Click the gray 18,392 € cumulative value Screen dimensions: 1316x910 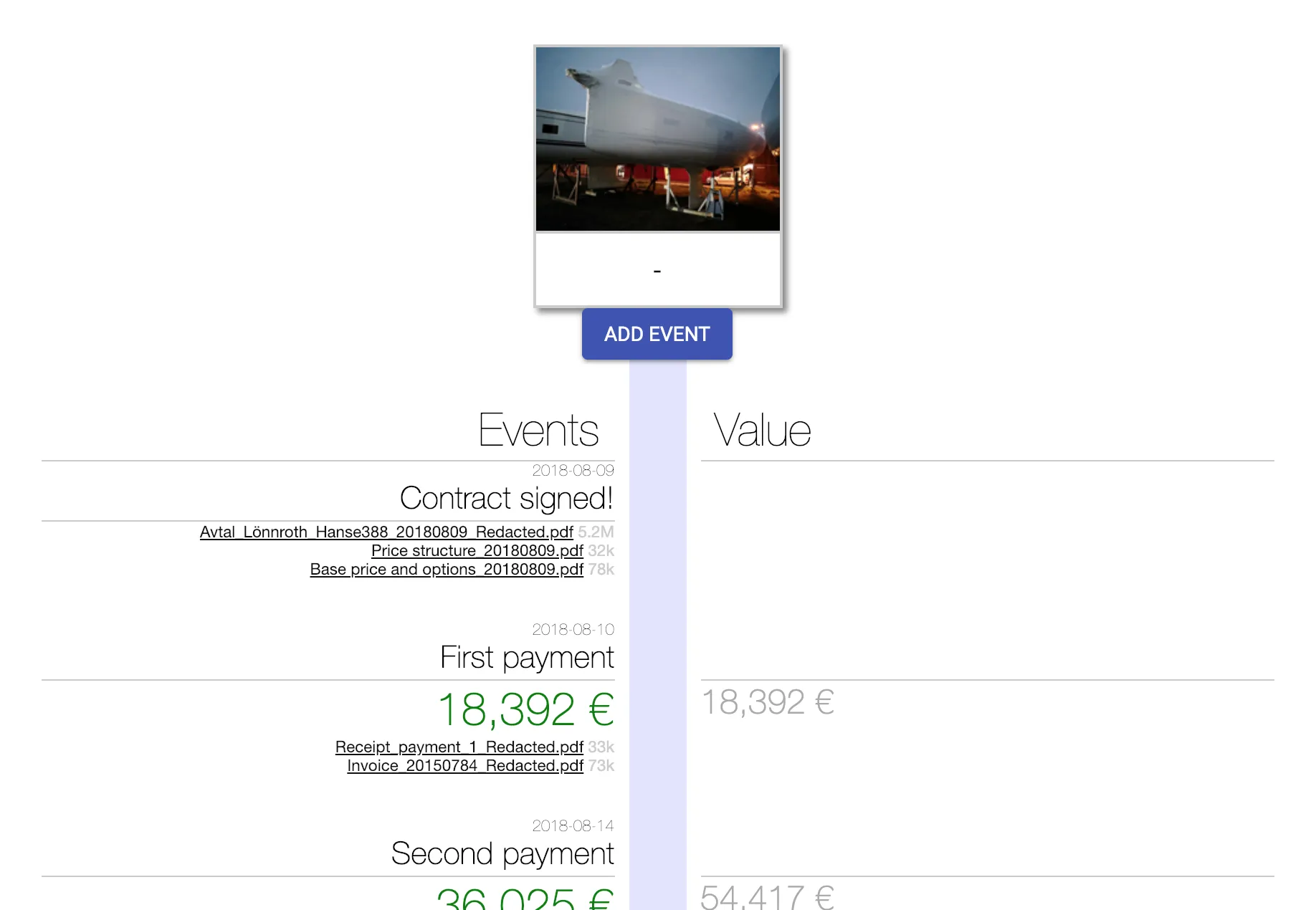[x=767, y=702]
